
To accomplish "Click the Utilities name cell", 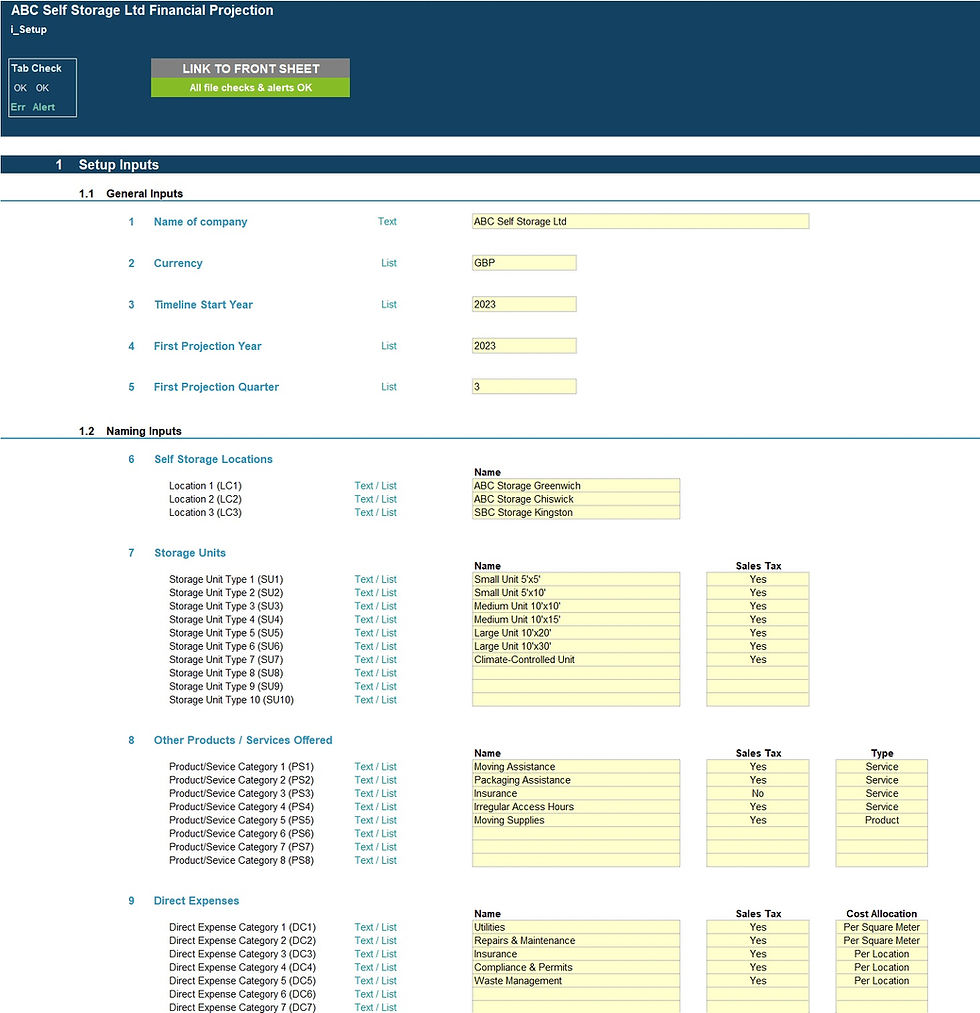I will tap(576, 927).
